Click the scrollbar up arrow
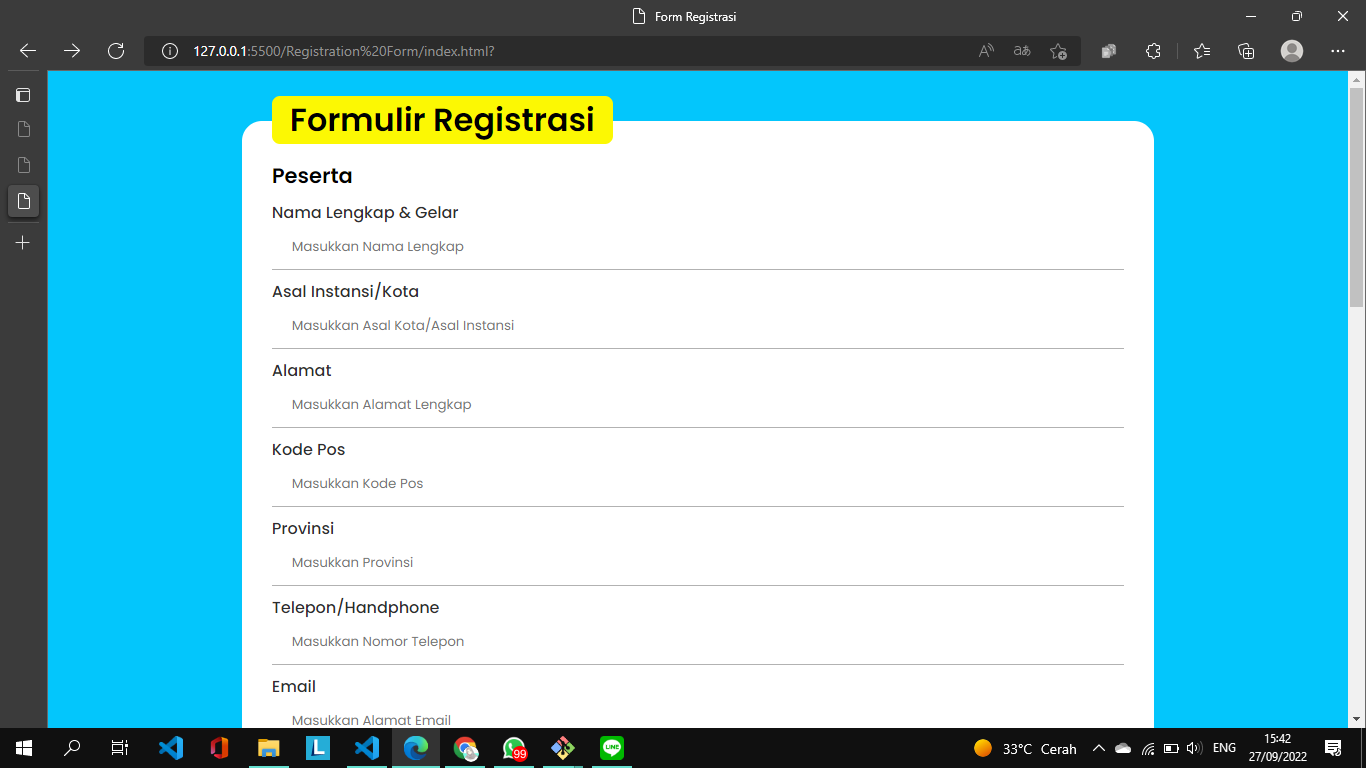This screenshot has height=768, width=1366. tap(1357, 79)
